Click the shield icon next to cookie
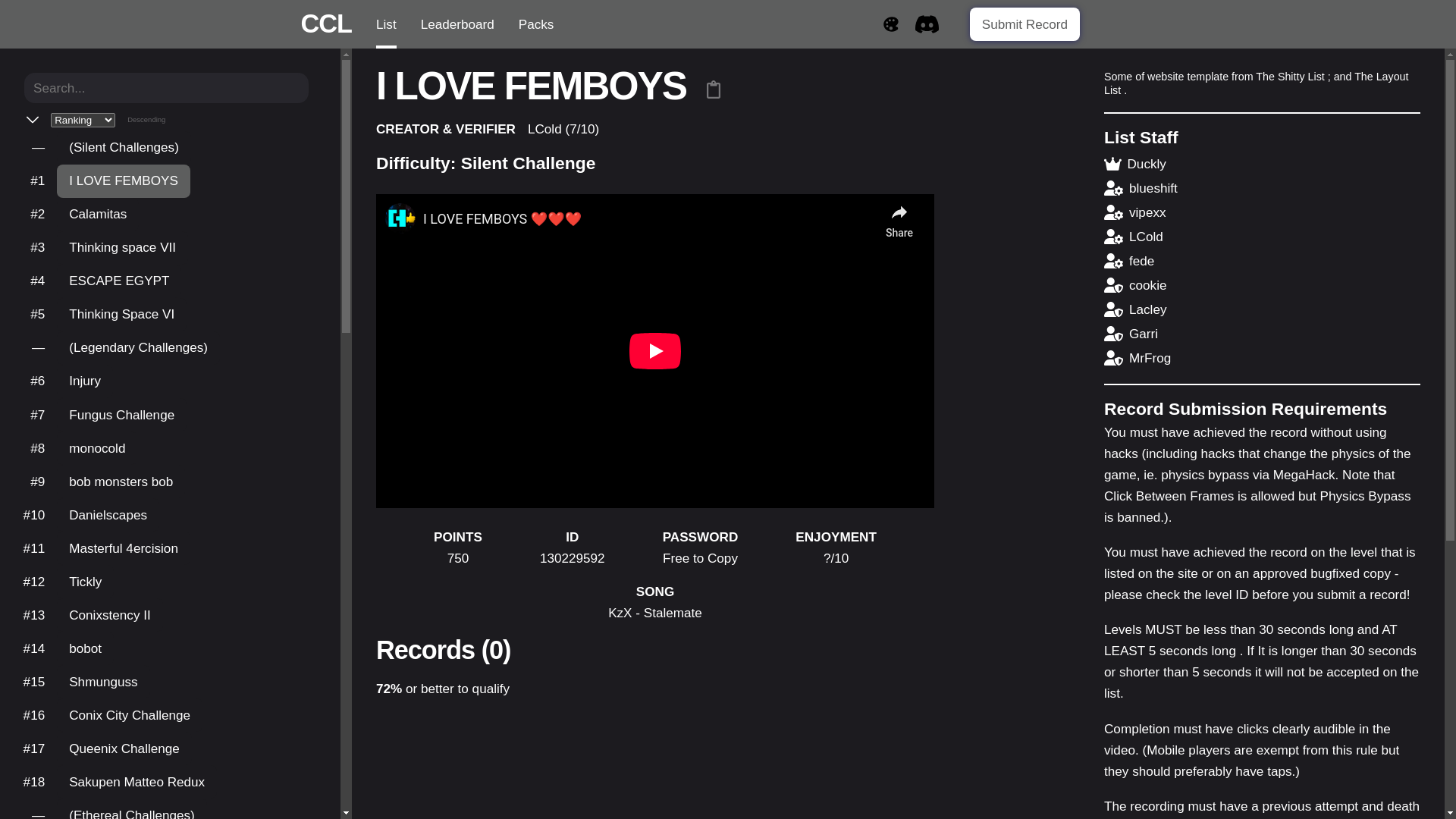The image size is (1456, 819). click(1113, 286)
